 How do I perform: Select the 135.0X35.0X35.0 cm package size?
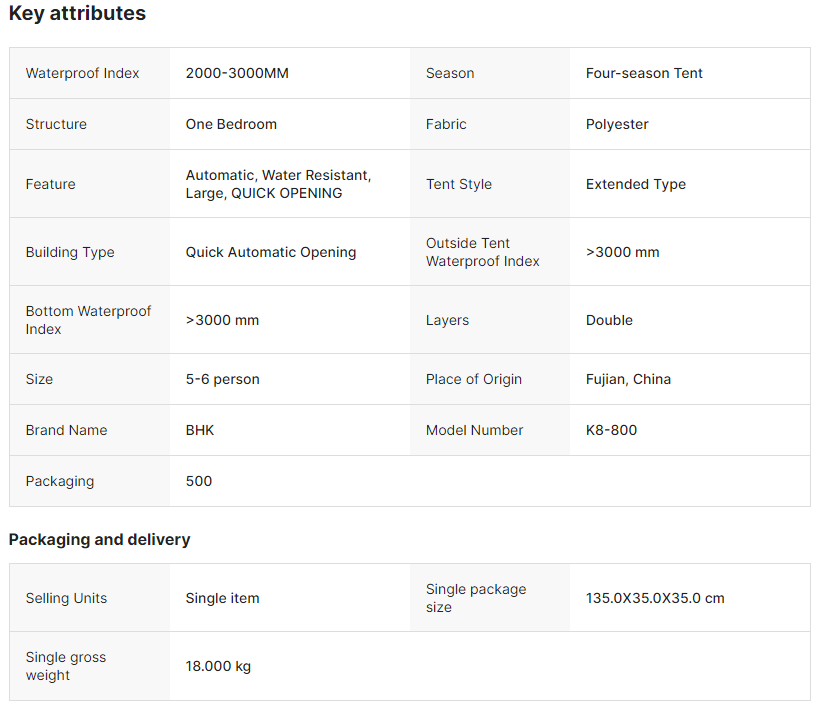(x=655, y=598)
